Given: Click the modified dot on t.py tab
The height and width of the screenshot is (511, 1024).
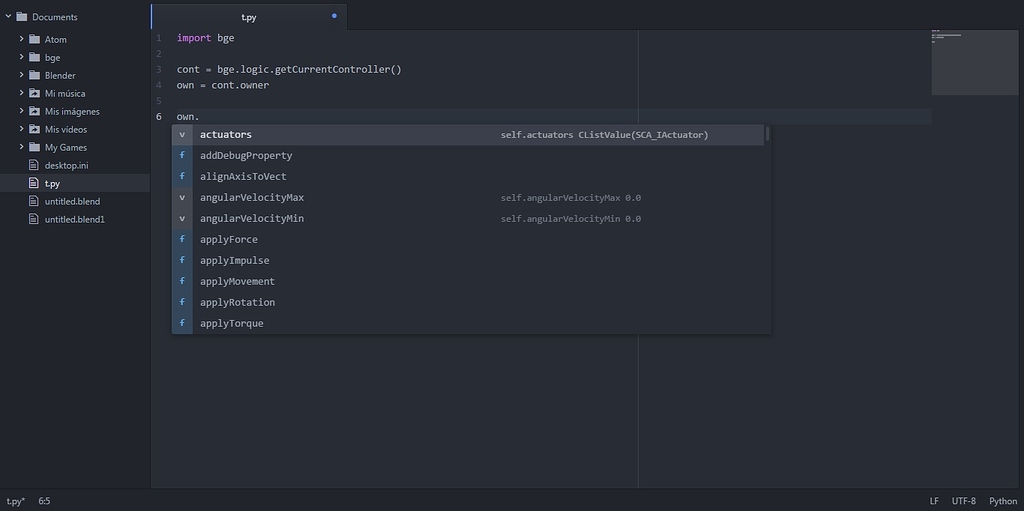Looking at the screenshot, I should 334,16.
